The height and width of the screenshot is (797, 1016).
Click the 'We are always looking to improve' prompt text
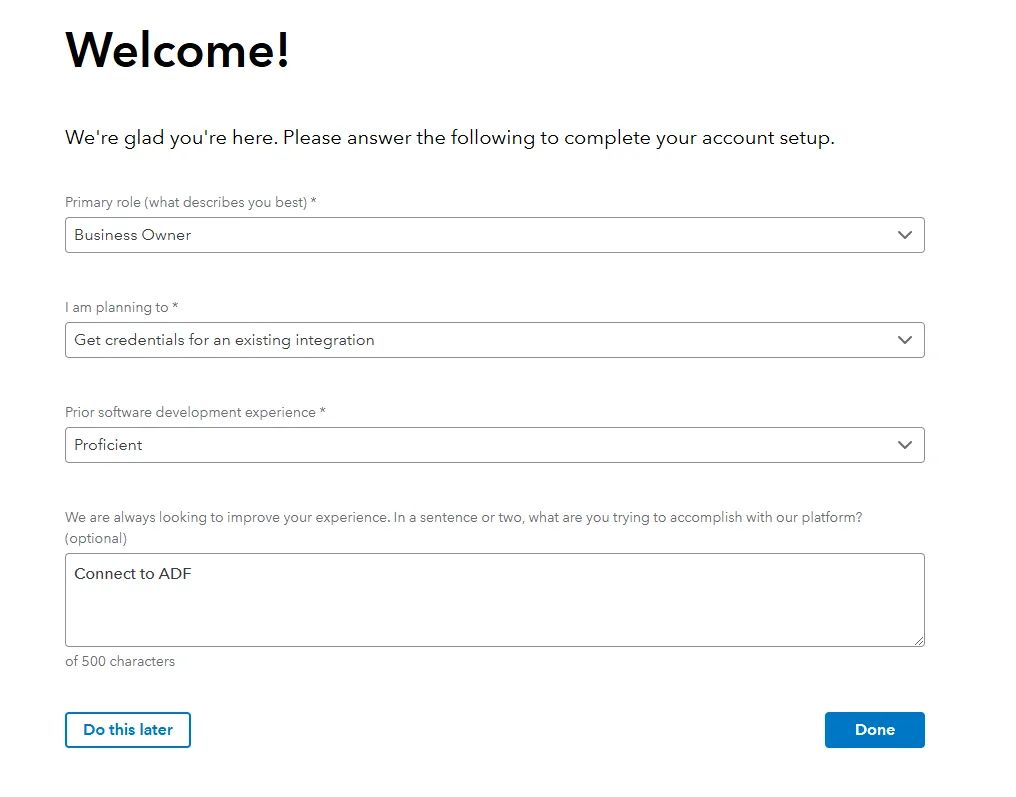(x=463, y=527)
